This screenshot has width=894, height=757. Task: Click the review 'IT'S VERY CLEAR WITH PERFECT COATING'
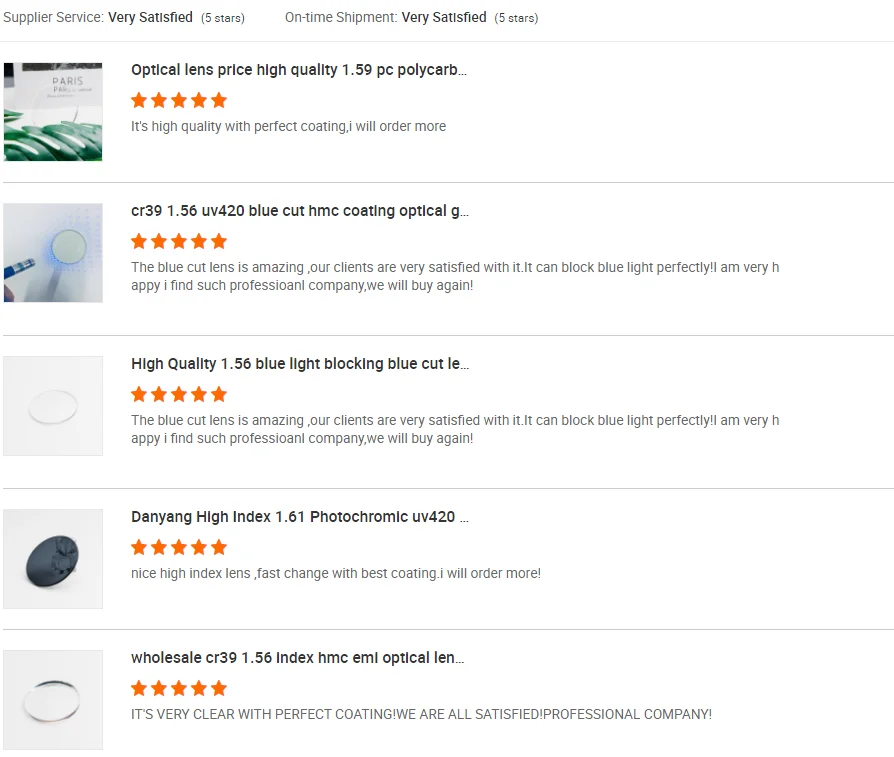[421, 714]
